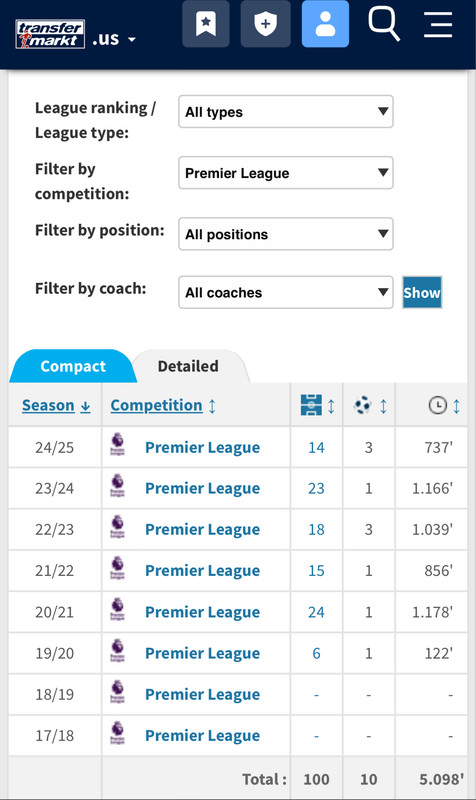Select the Compact tab

pos(73,366)
